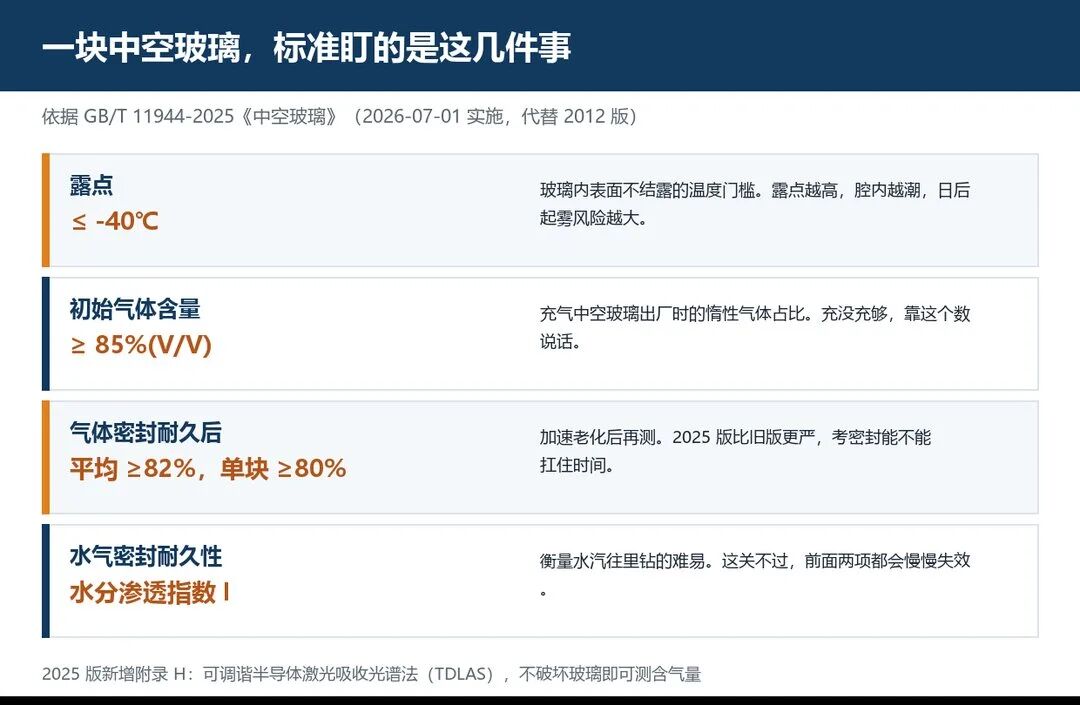Select the subtitle citing GB/T 11944-2025《中空玻璃》
Image resolution: width=1080 pixels, height=705 pixels.
[339, 116]
